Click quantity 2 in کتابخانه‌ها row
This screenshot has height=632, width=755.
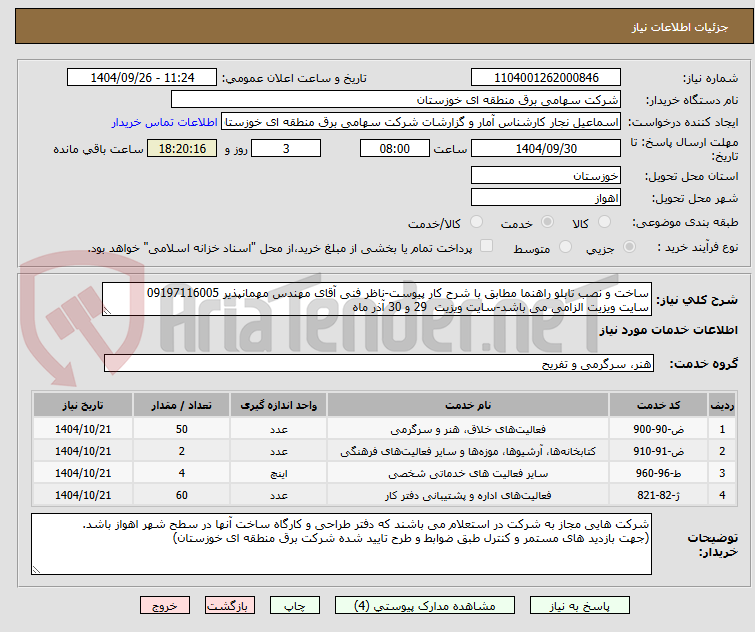click(182, 451)
